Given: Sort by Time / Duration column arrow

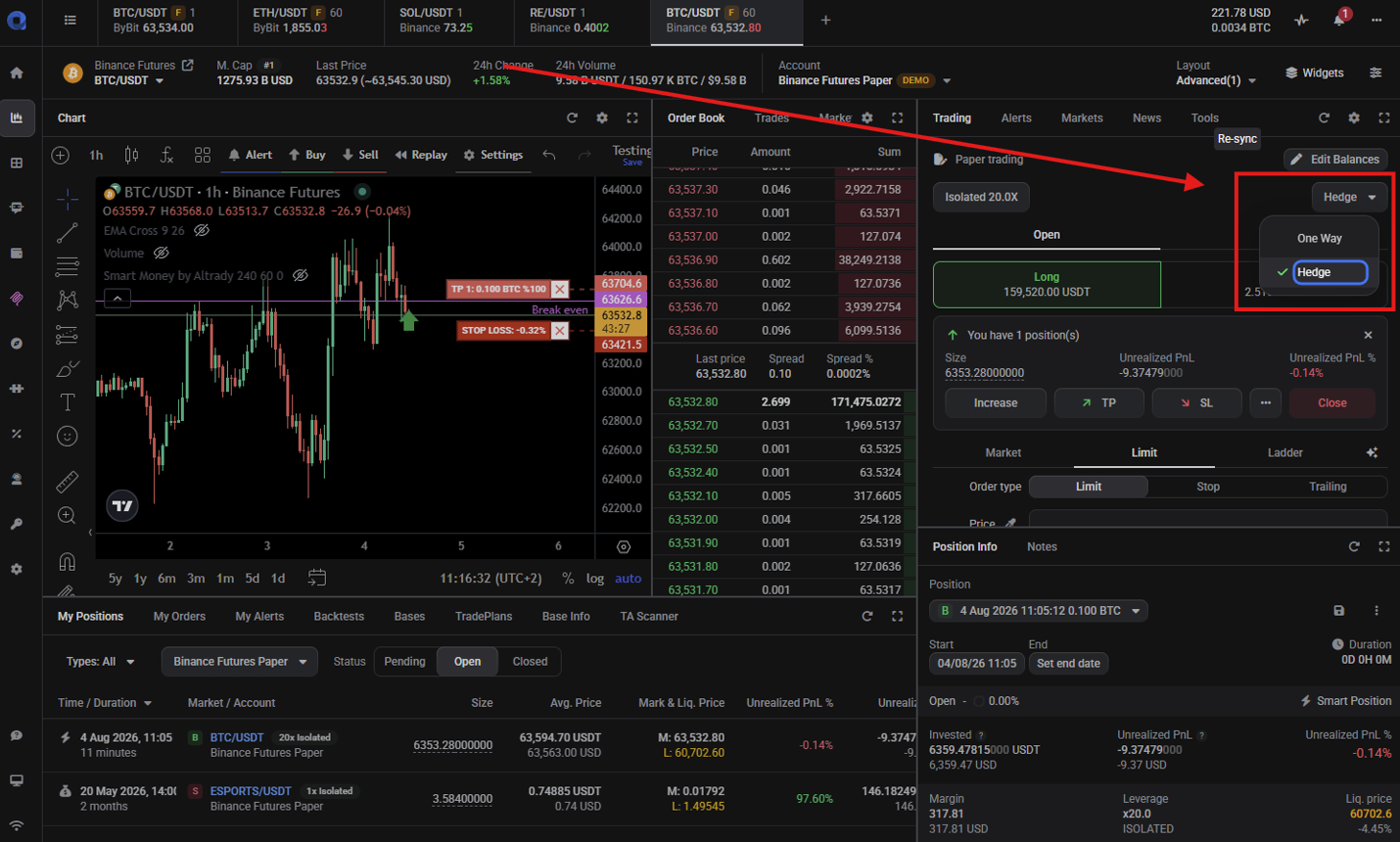Looking at the screenshot, I should point(148,703).
